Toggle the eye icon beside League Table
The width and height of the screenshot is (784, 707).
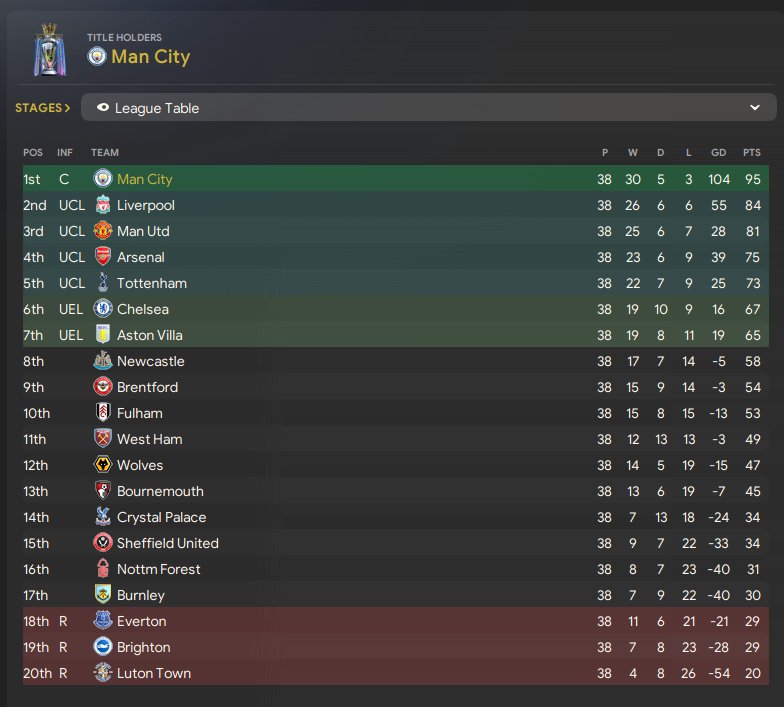[103, 108]
